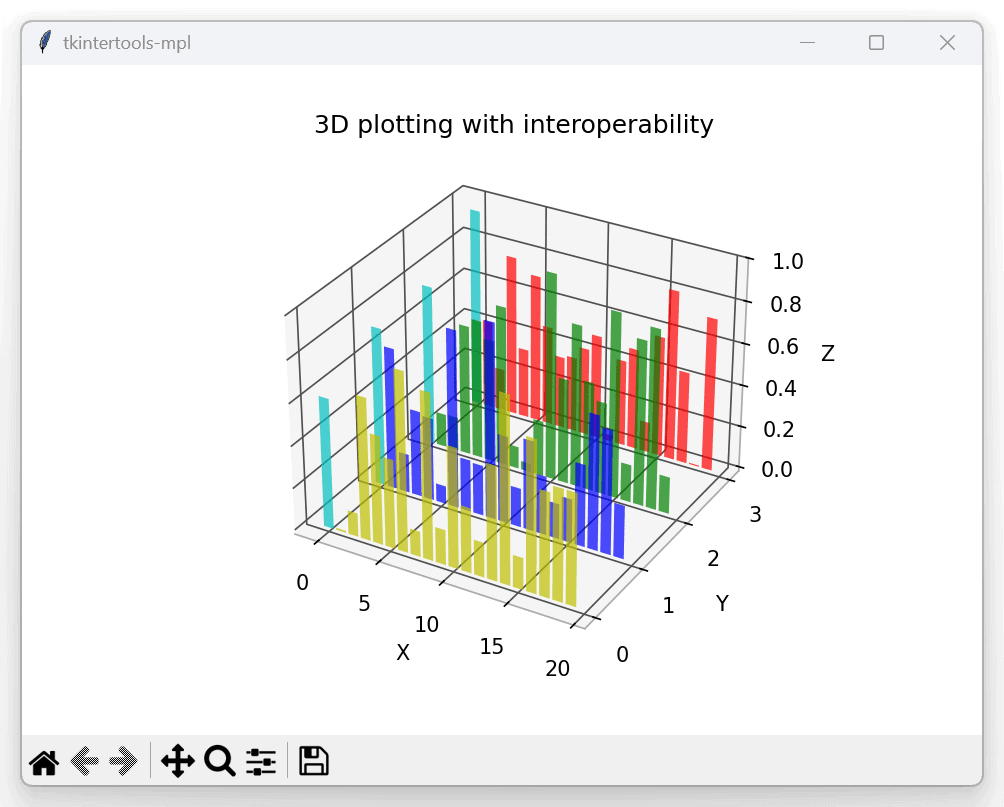Screen dimensions: 1004x807
Task: Activate the Pan axes tool
Action: coord(177,762)
